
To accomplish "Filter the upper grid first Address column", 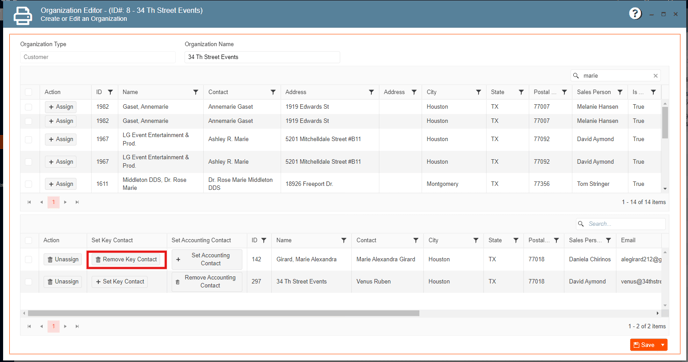I will tap(371, 92).
